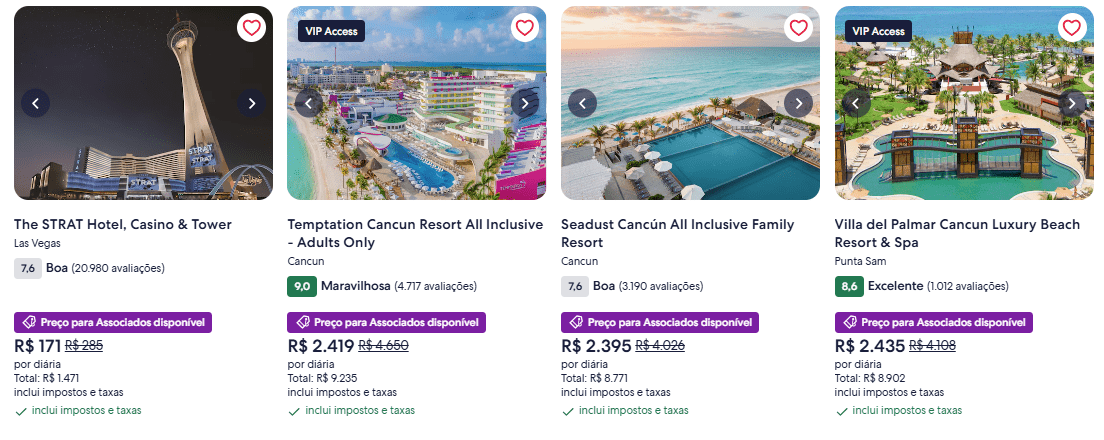This screenshot has height=440, width=1104.
Task: Next photo arrow on Villa del Palmar
Action: 1071,103
